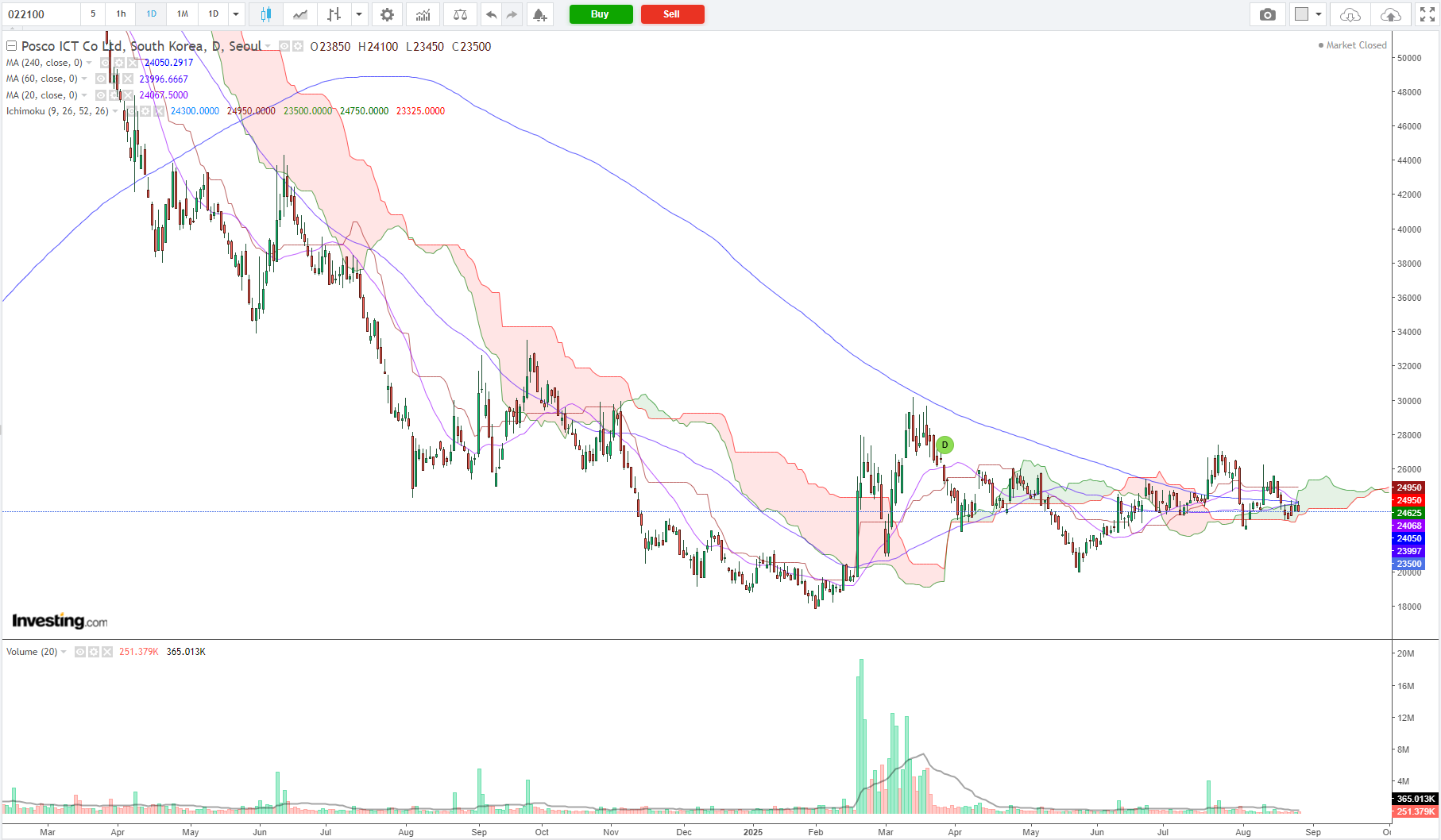Redo the chart action
Image resolution: width=1441 pixels, height=840 pixels.
512,14
